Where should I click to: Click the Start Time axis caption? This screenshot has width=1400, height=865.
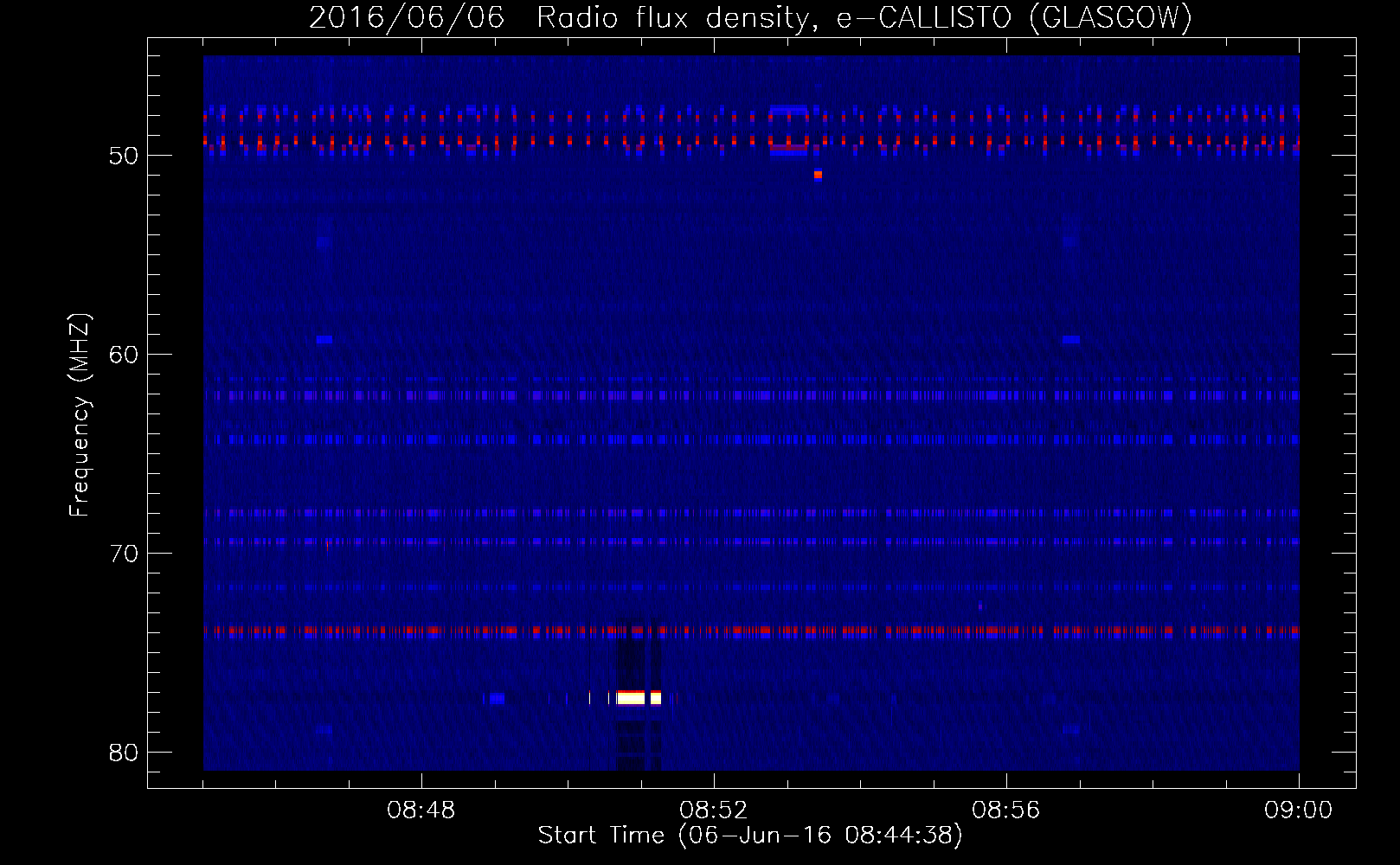[x=750, y=836]
